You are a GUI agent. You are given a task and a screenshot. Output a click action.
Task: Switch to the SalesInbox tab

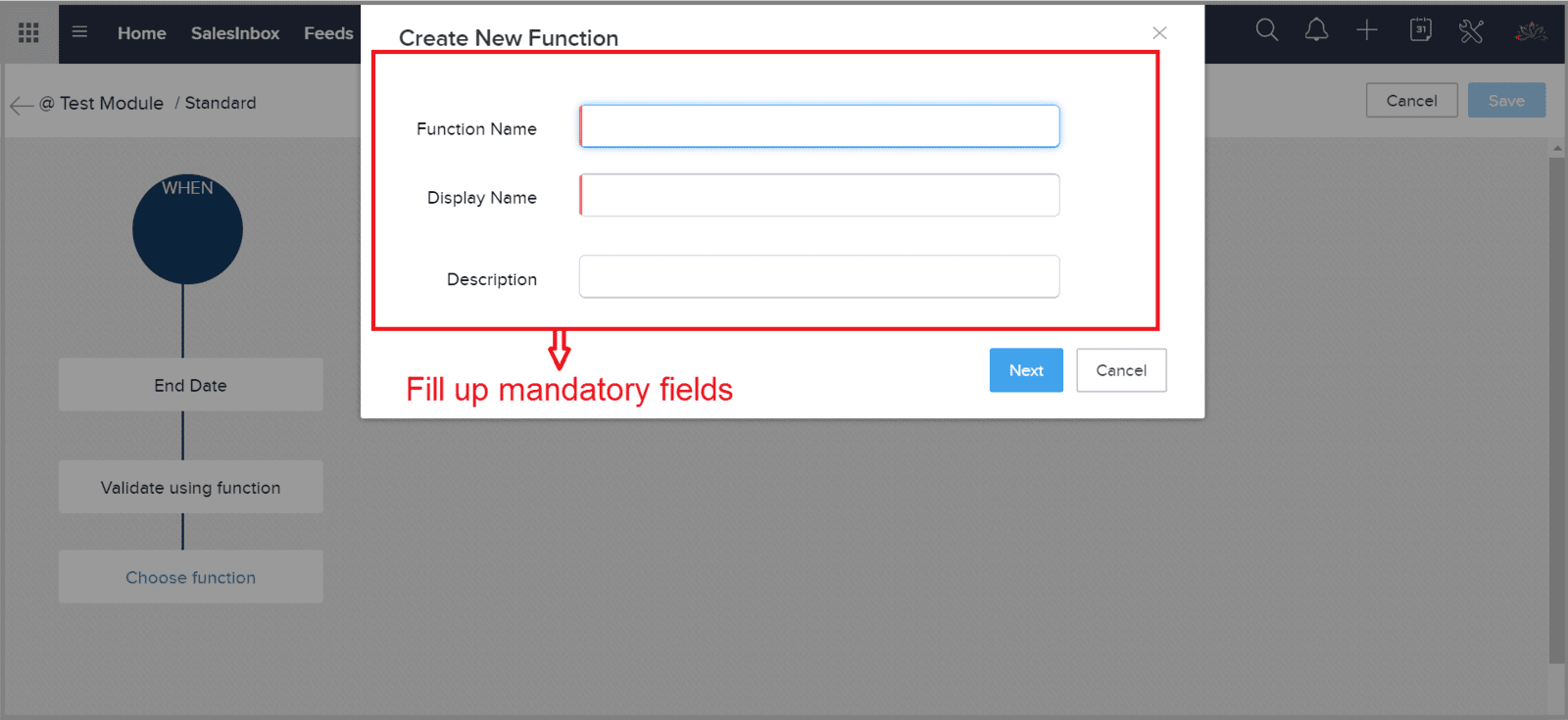[235, 33]
